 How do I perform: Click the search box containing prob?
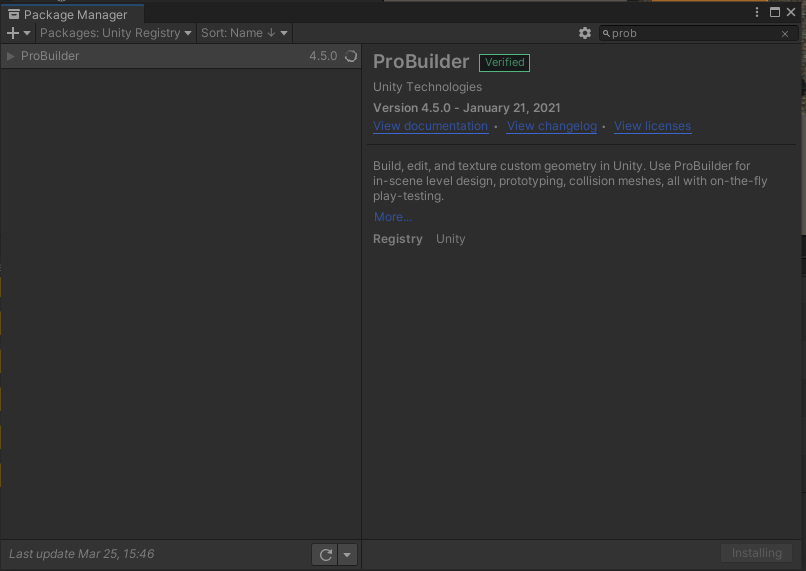tap(698, 33)
